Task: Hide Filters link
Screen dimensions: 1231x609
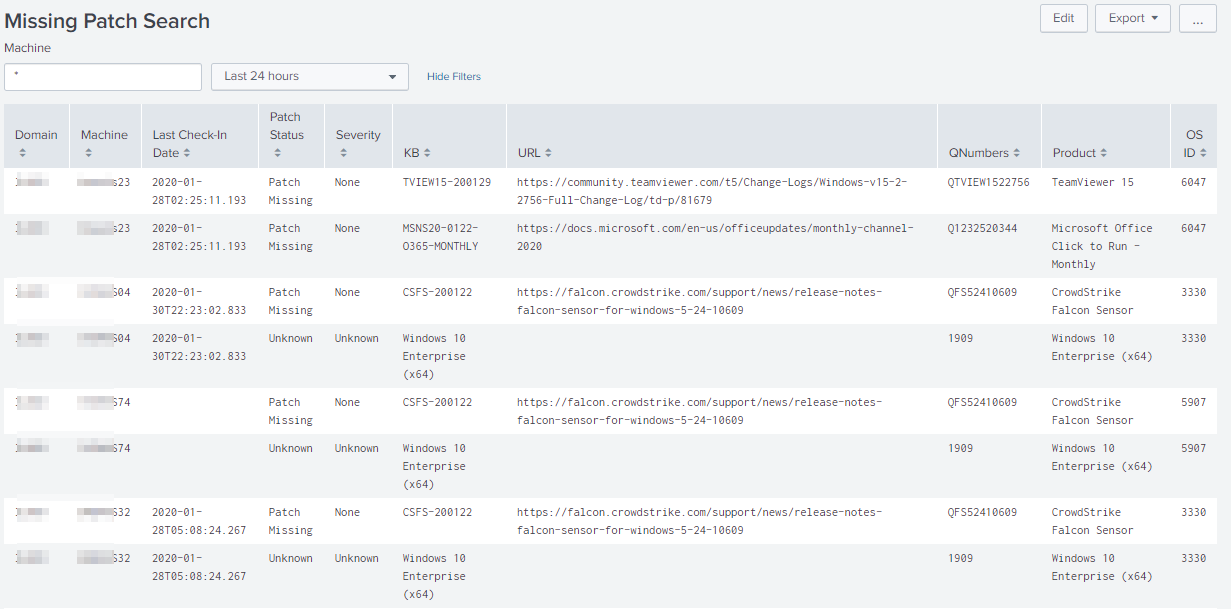Action: 453,77
